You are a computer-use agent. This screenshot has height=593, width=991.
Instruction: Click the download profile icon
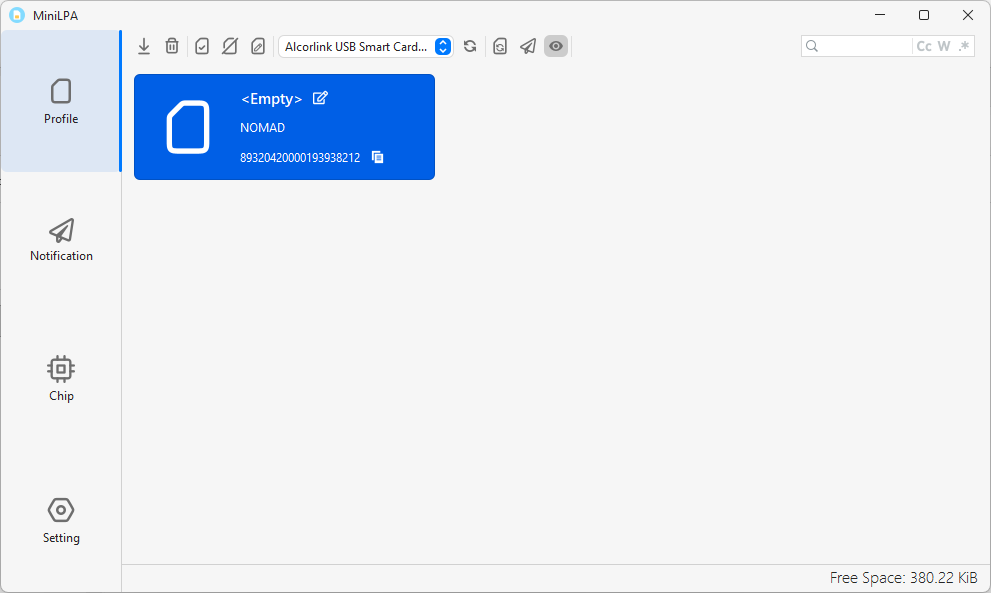coord(144,46)
